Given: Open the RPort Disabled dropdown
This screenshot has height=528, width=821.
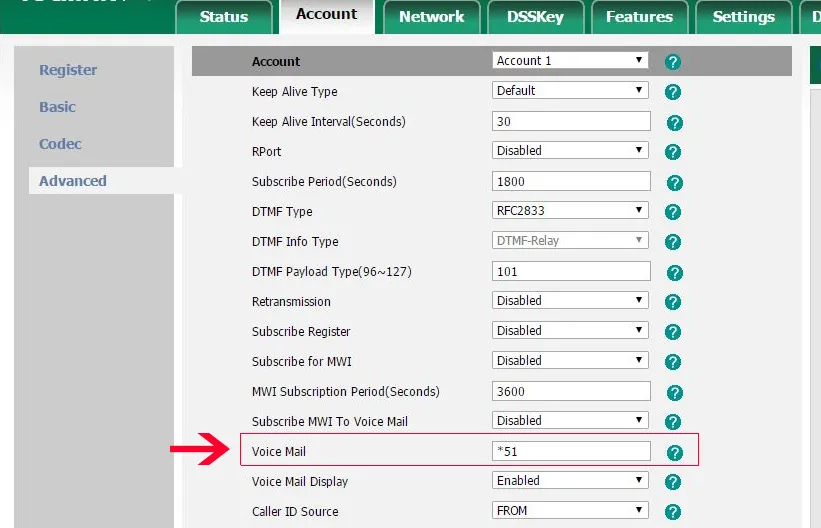Looking at the screenshot, I should (570, 151).
